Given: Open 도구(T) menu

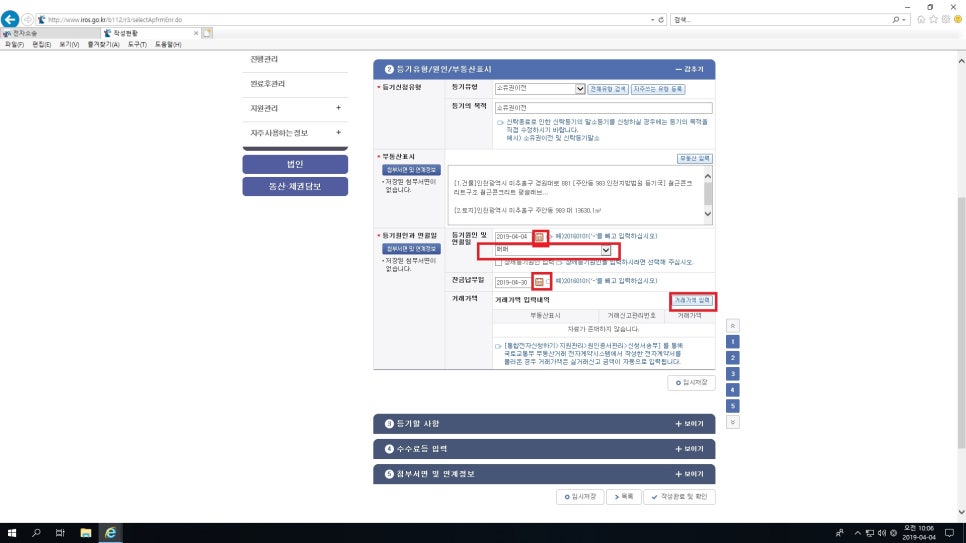Looking at the screenshot, I should pos(137,44).
